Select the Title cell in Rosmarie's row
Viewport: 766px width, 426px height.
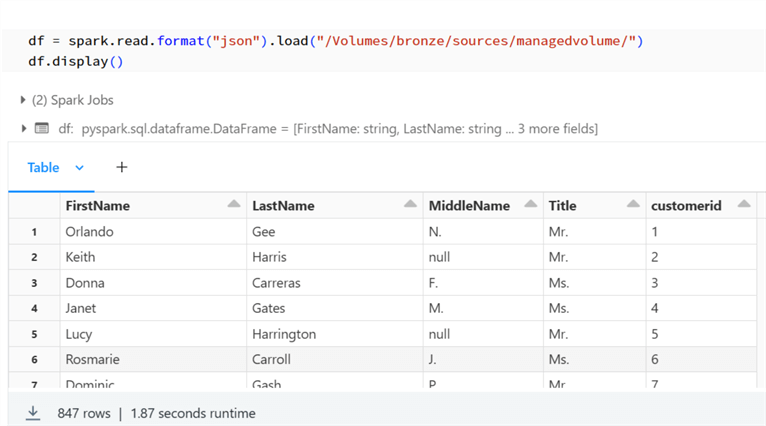(595, 360)
